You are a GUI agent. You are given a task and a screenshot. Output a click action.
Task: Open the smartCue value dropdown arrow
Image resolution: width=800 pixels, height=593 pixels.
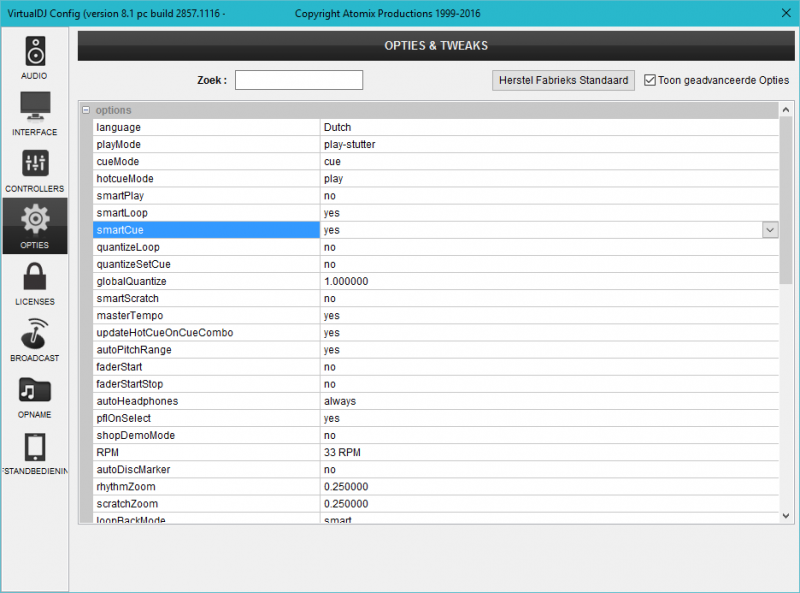tap(770, 230)
